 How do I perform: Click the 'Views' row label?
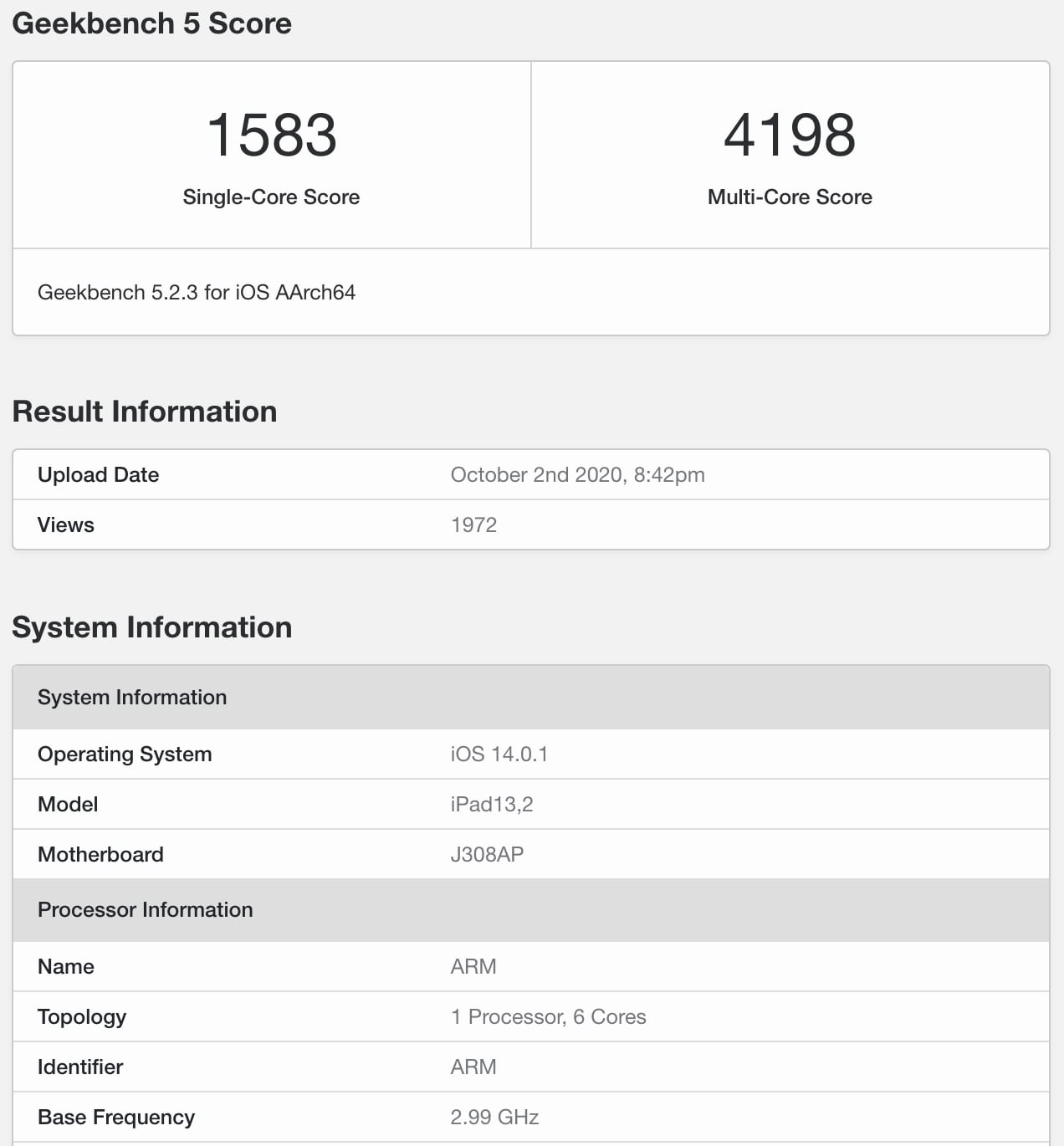pos(65,524)
